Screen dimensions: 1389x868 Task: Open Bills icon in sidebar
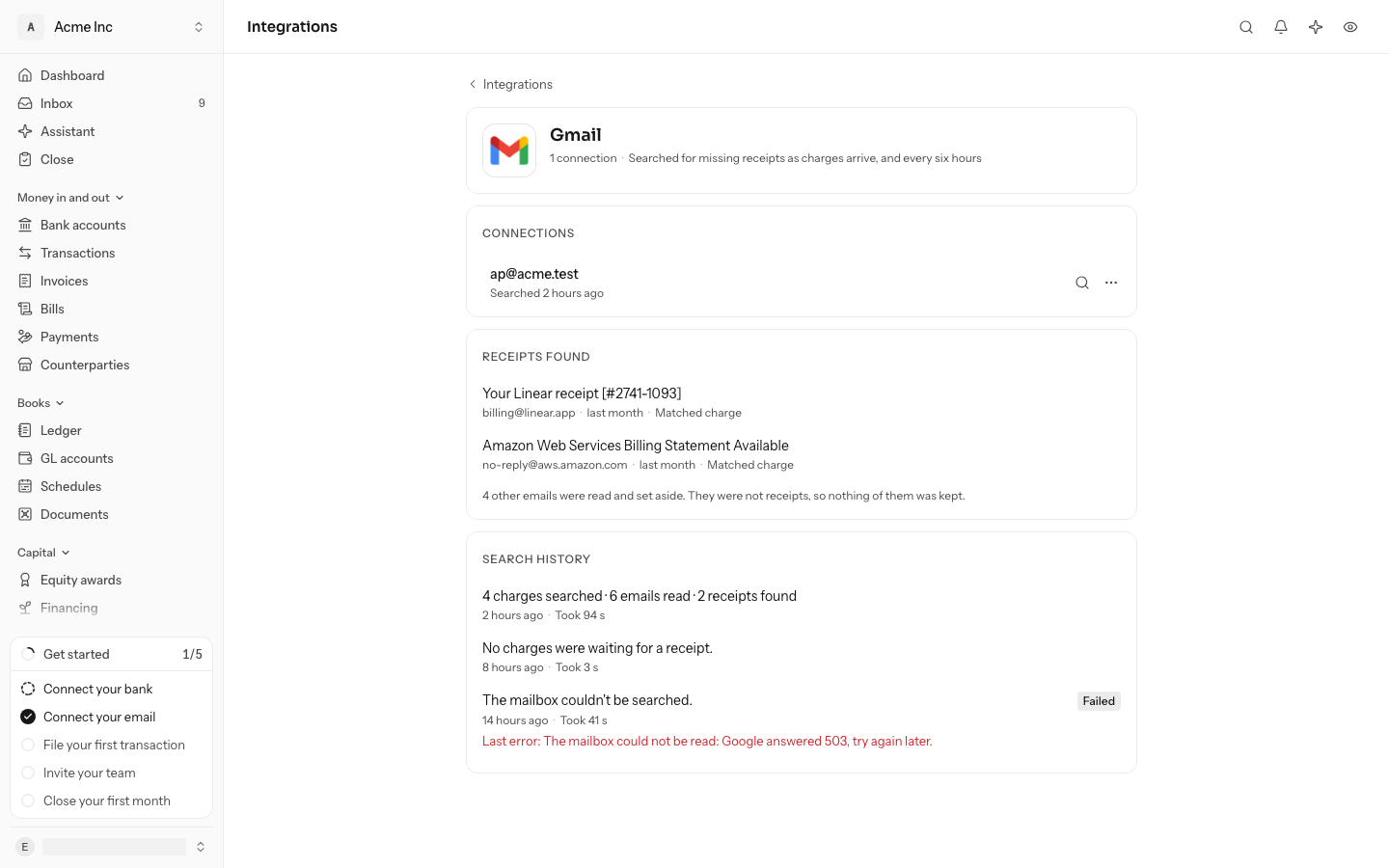pyautogui.click(x=25, y=309)
